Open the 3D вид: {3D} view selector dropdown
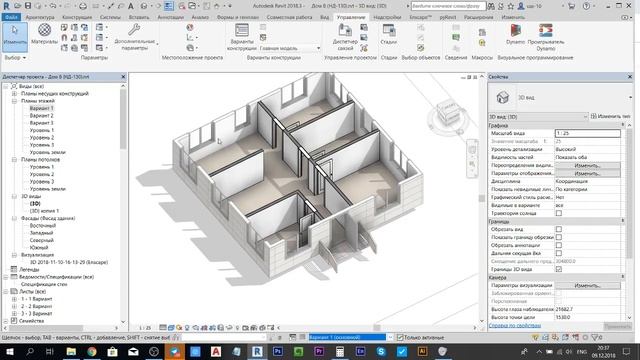This screenshot has width=640, height=360. [x=538, y=117]
